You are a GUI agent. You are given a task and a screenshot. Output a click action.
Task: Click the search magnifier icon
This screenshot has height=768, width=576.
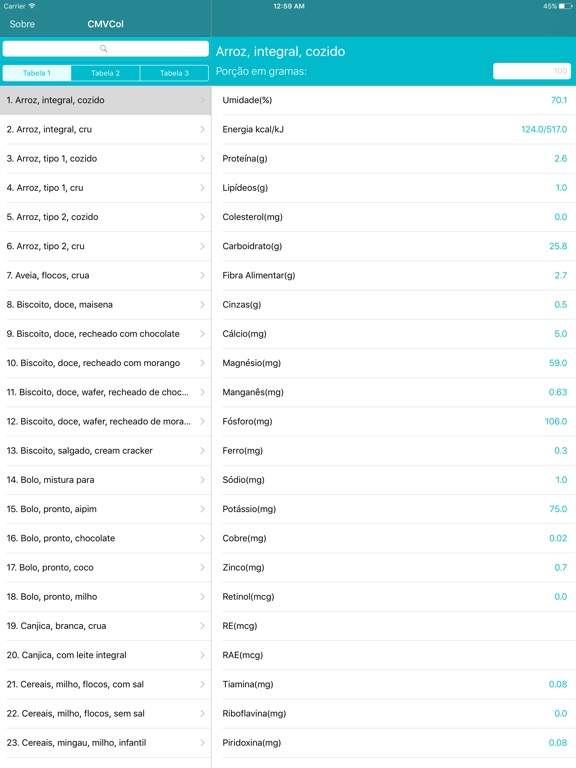pos(103,48)
